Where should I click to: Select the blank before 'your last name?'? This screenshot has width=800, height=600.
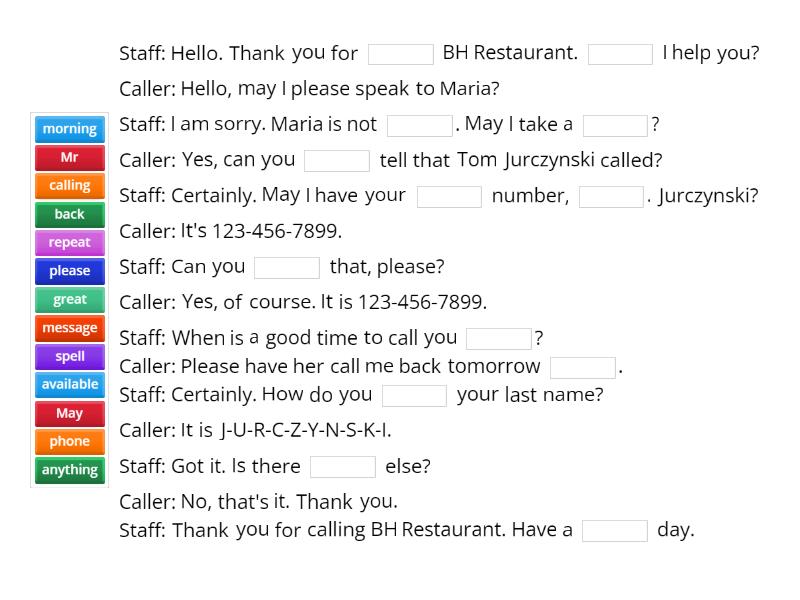click(414, 395)
